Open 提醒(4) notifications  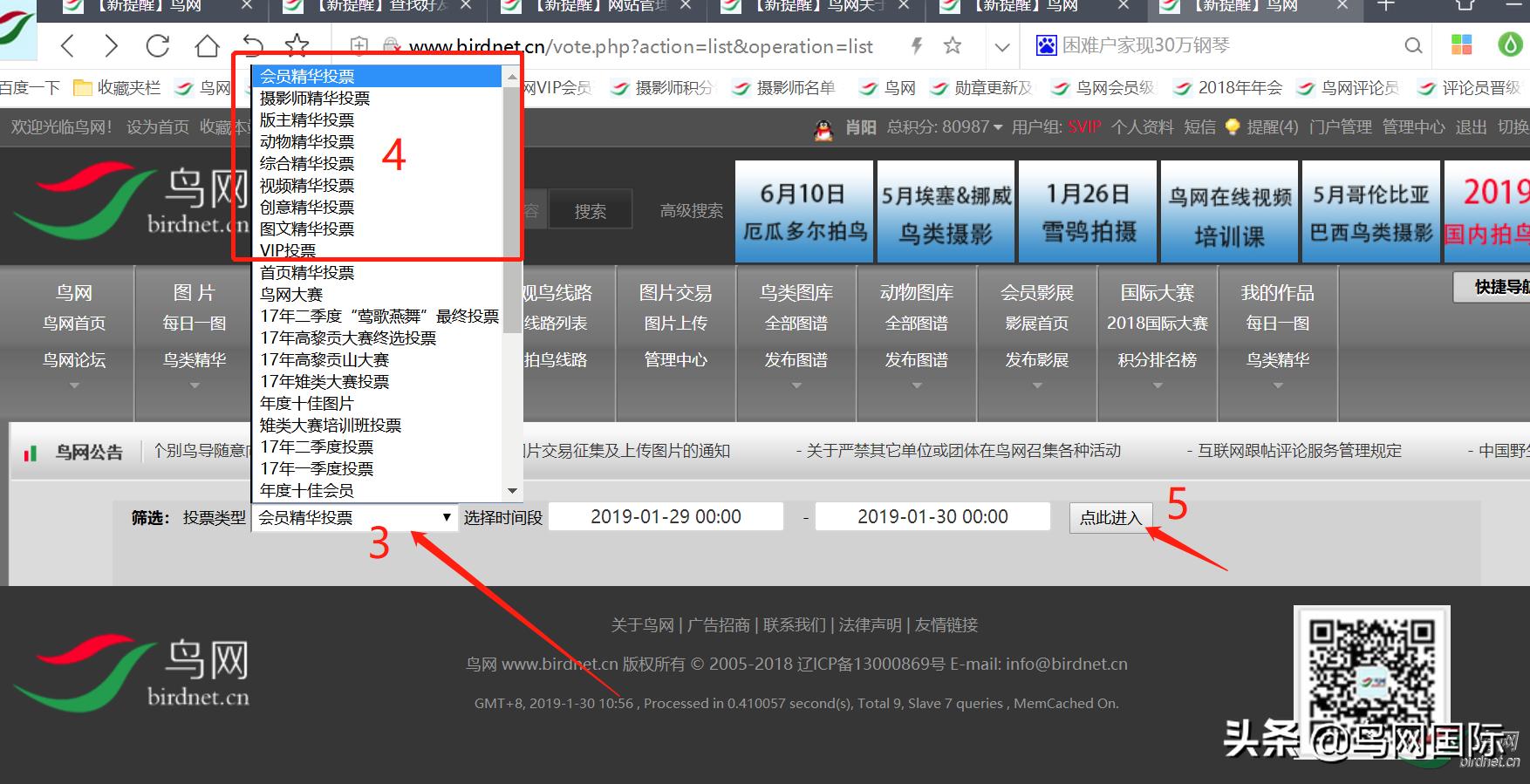[x=1272, y=127]
